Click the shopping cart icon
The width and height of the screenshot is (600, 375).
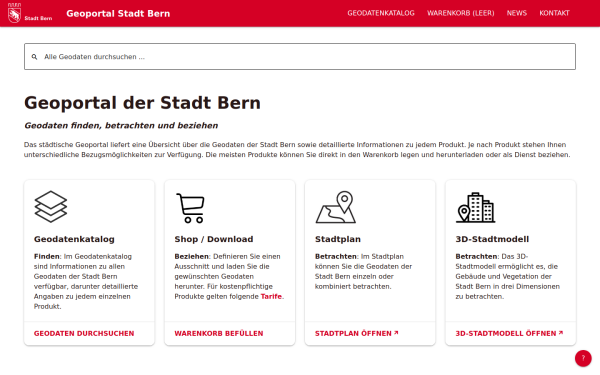(190, 208)
